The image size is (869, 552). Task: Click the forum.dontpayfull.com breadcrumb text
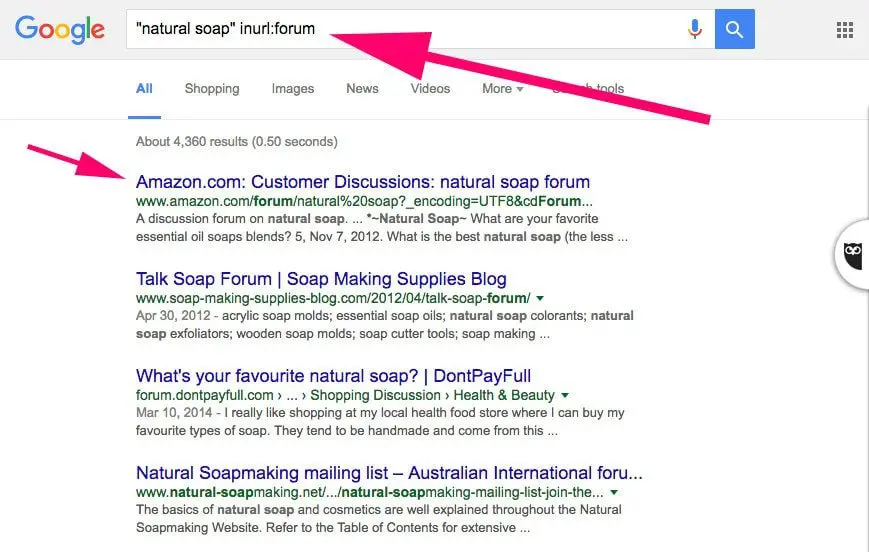(x=345, y=395)
